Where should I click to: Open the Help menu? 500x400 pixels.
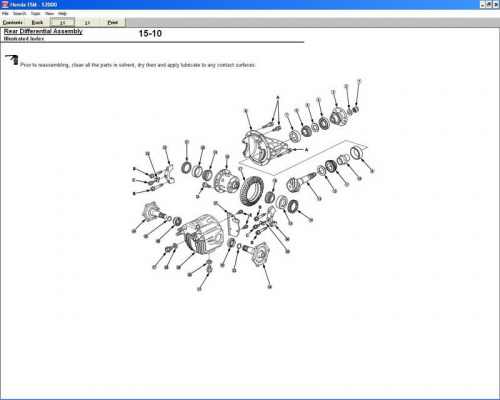click(62, 14)
